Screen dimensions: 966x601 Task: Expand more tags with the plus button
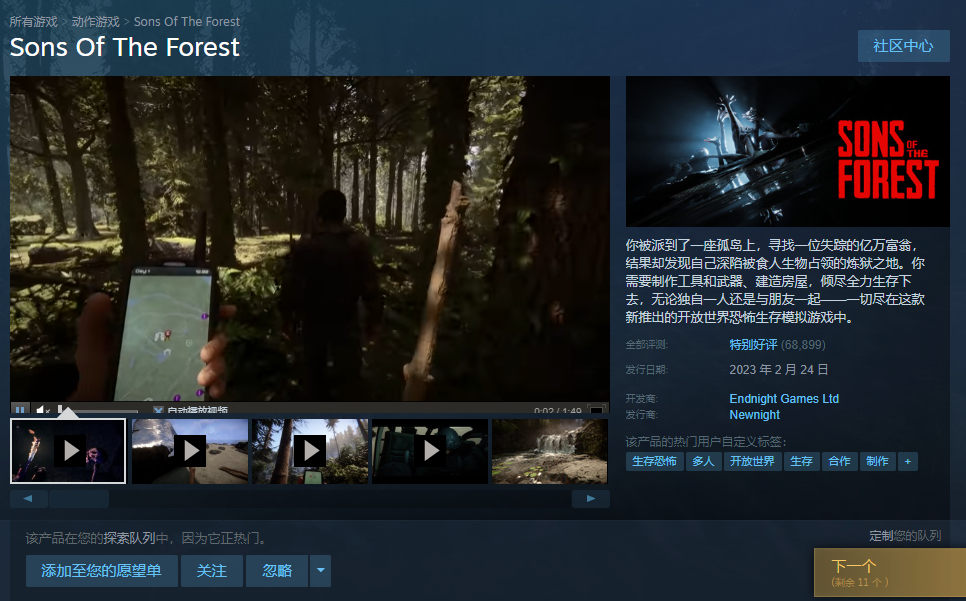click(x=907, y=461)
